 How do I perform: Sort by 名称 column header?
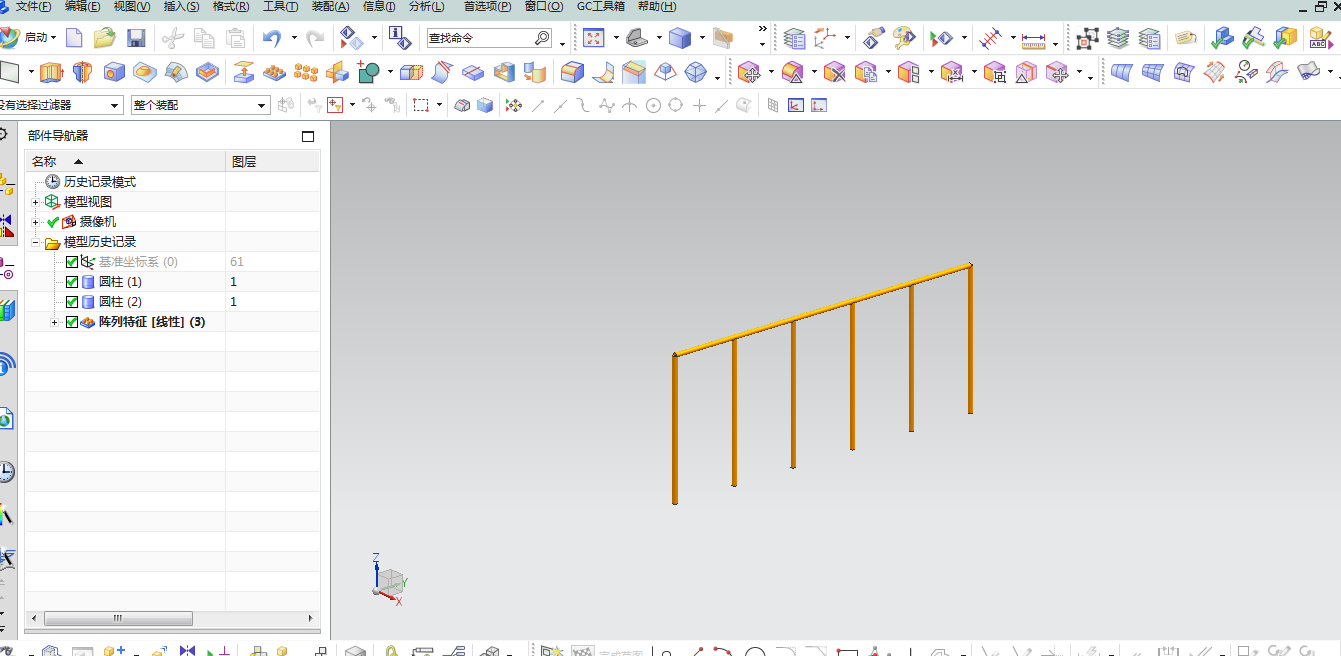pyautogui.click(x=125, y=162)
